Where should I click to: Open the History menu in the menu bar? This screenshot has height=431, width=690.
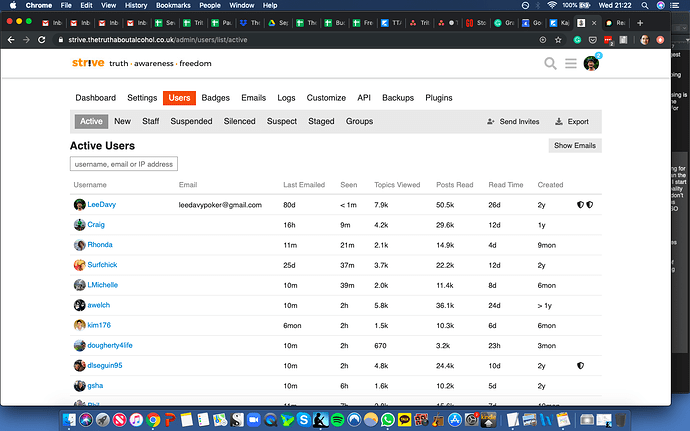point(136,5)
